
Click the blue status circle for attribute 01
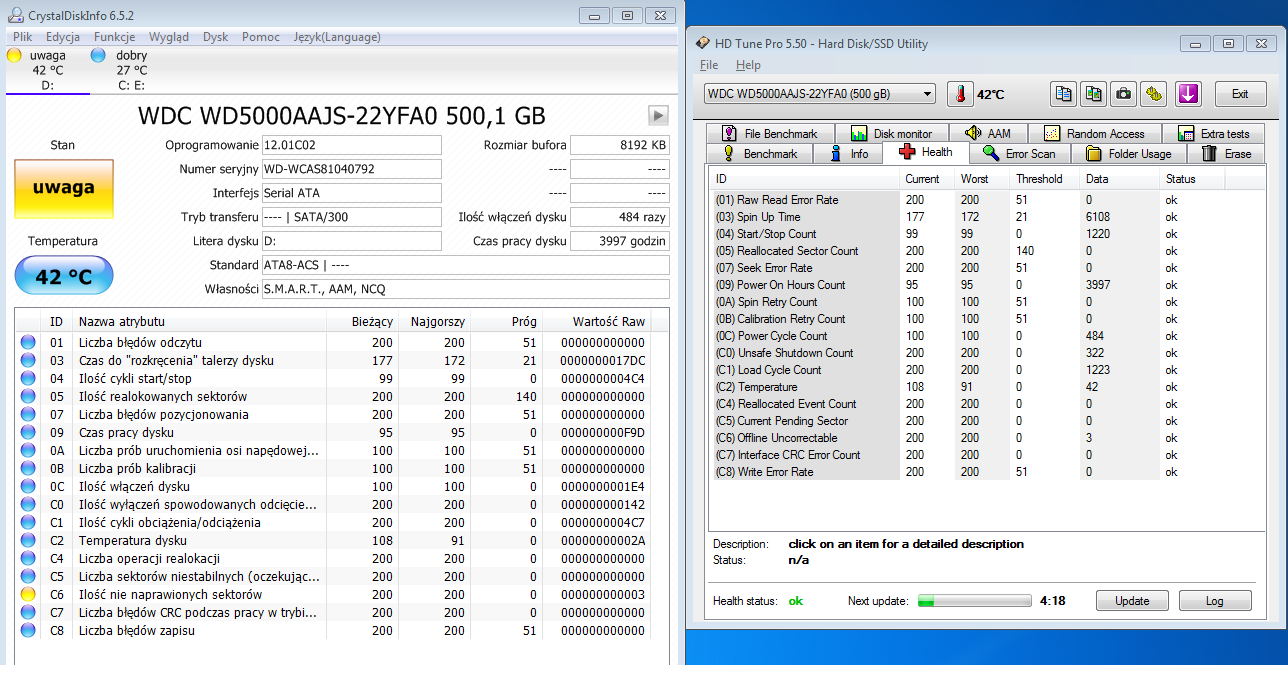tap(28, 342)
